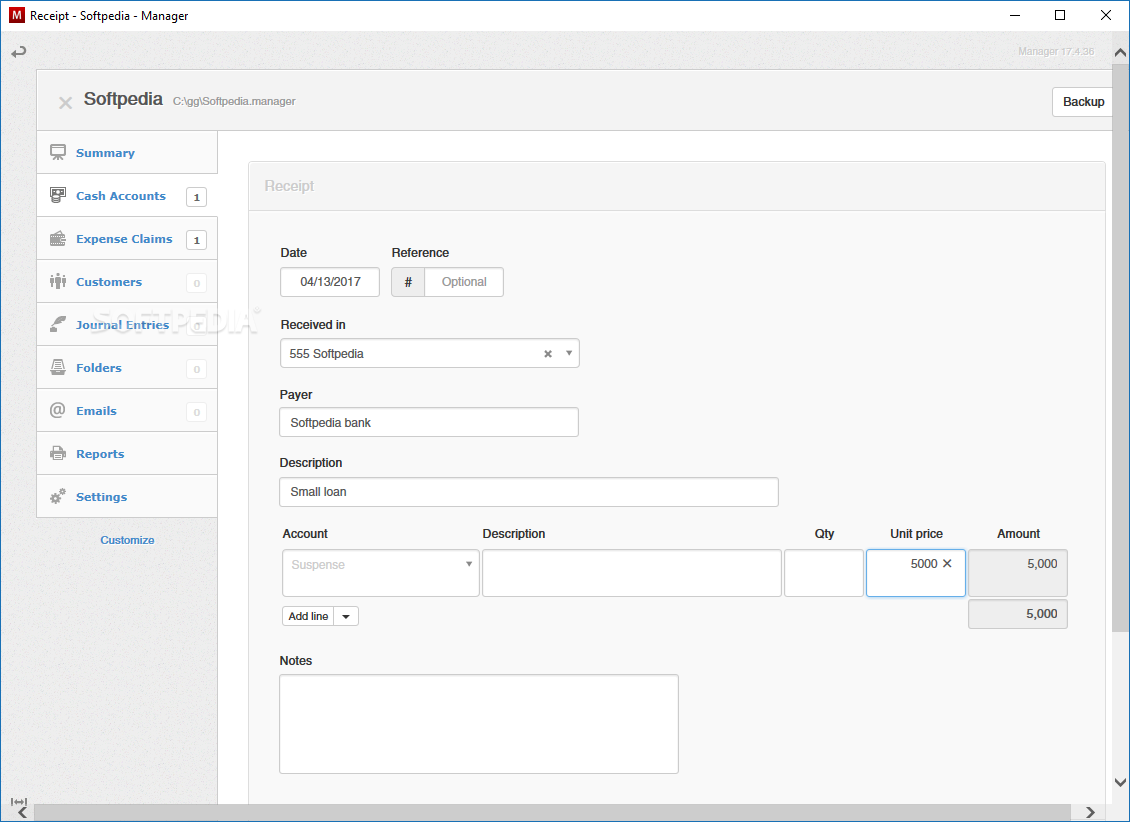Image resolution: width=1130 pixels, height=822 pixels.
Task: Open the Summary tab
Action: [127, 153]
